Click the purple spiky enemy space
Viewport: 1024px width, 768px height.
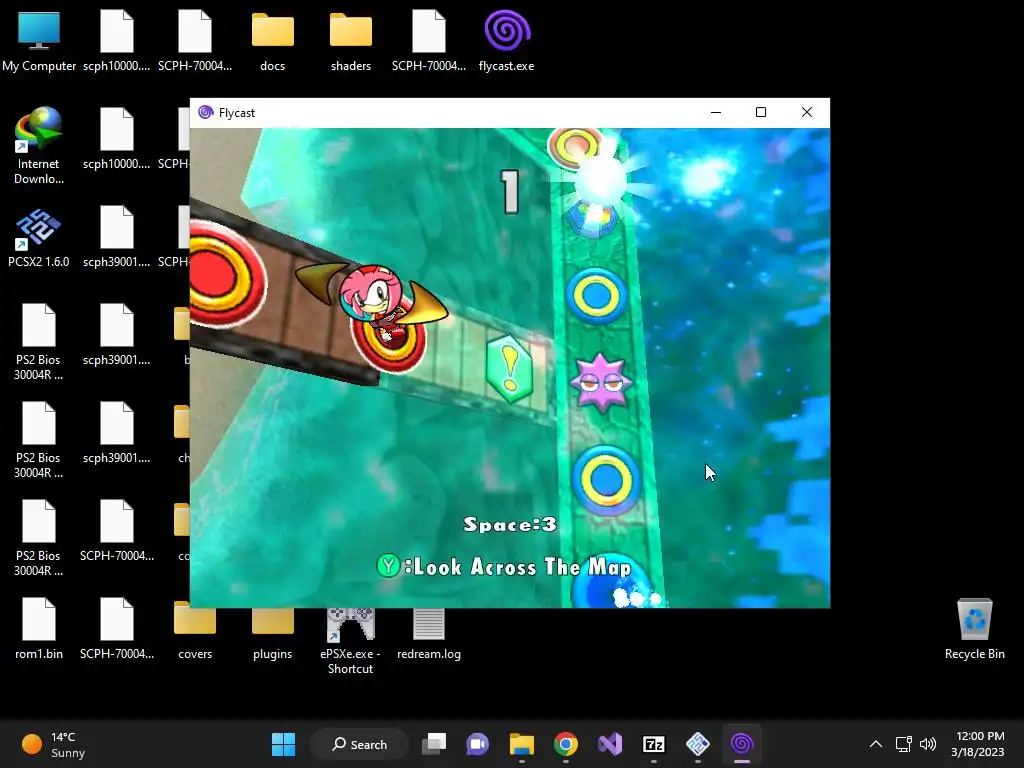click(x=601, y=383)
